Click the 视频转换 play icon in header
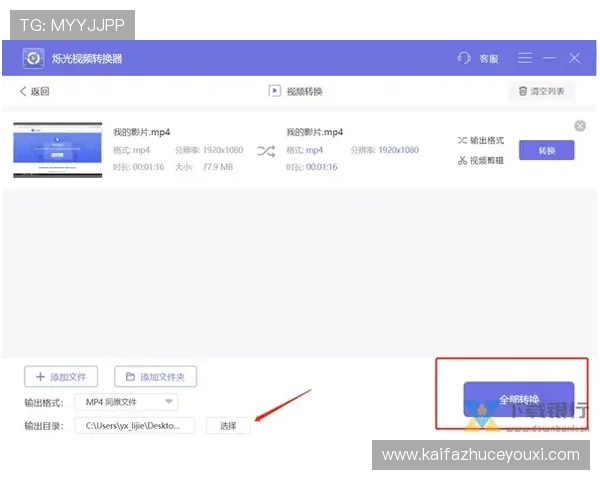Viewport: 600px width, 480px height. tap(275, 91)
